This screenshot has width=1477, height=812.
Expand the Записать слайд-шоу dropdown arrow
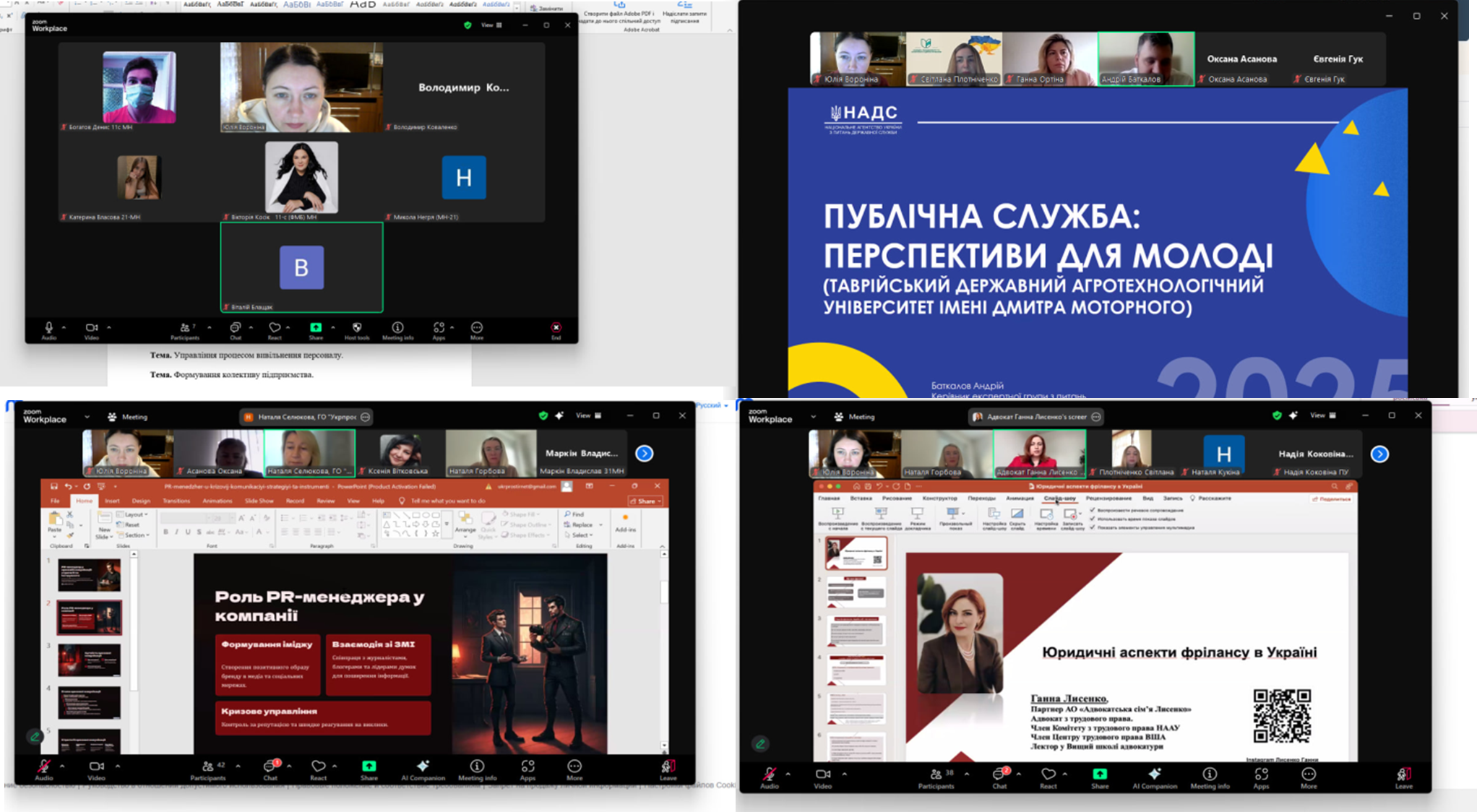(1081, 514)
